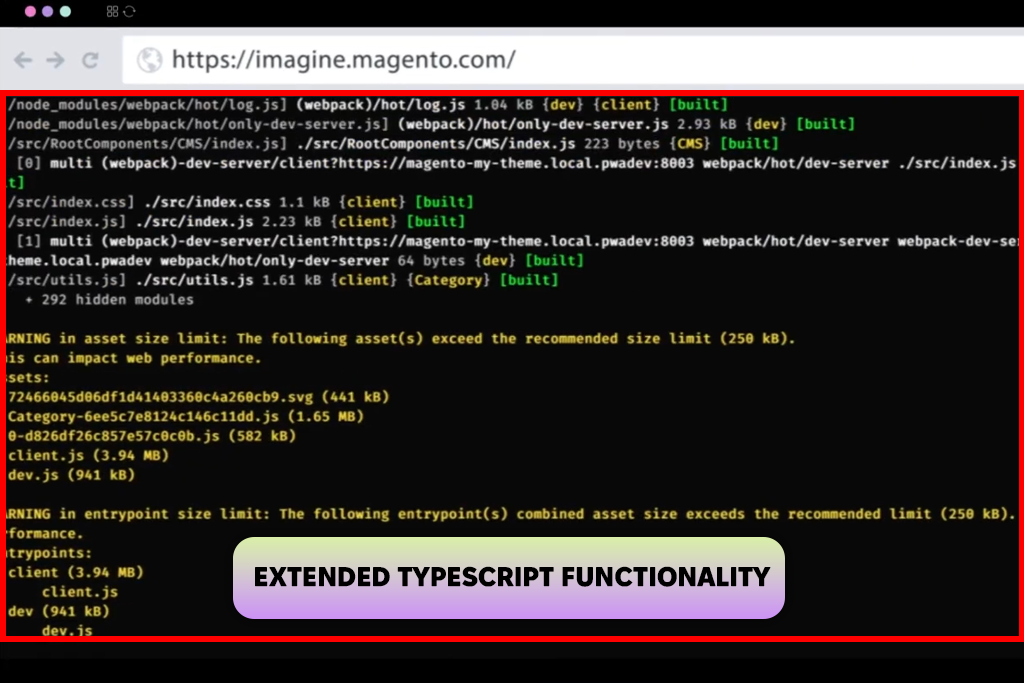
Task: Click the 'client (3.94 MB)' entrypoint line
Action: (75, 572)
